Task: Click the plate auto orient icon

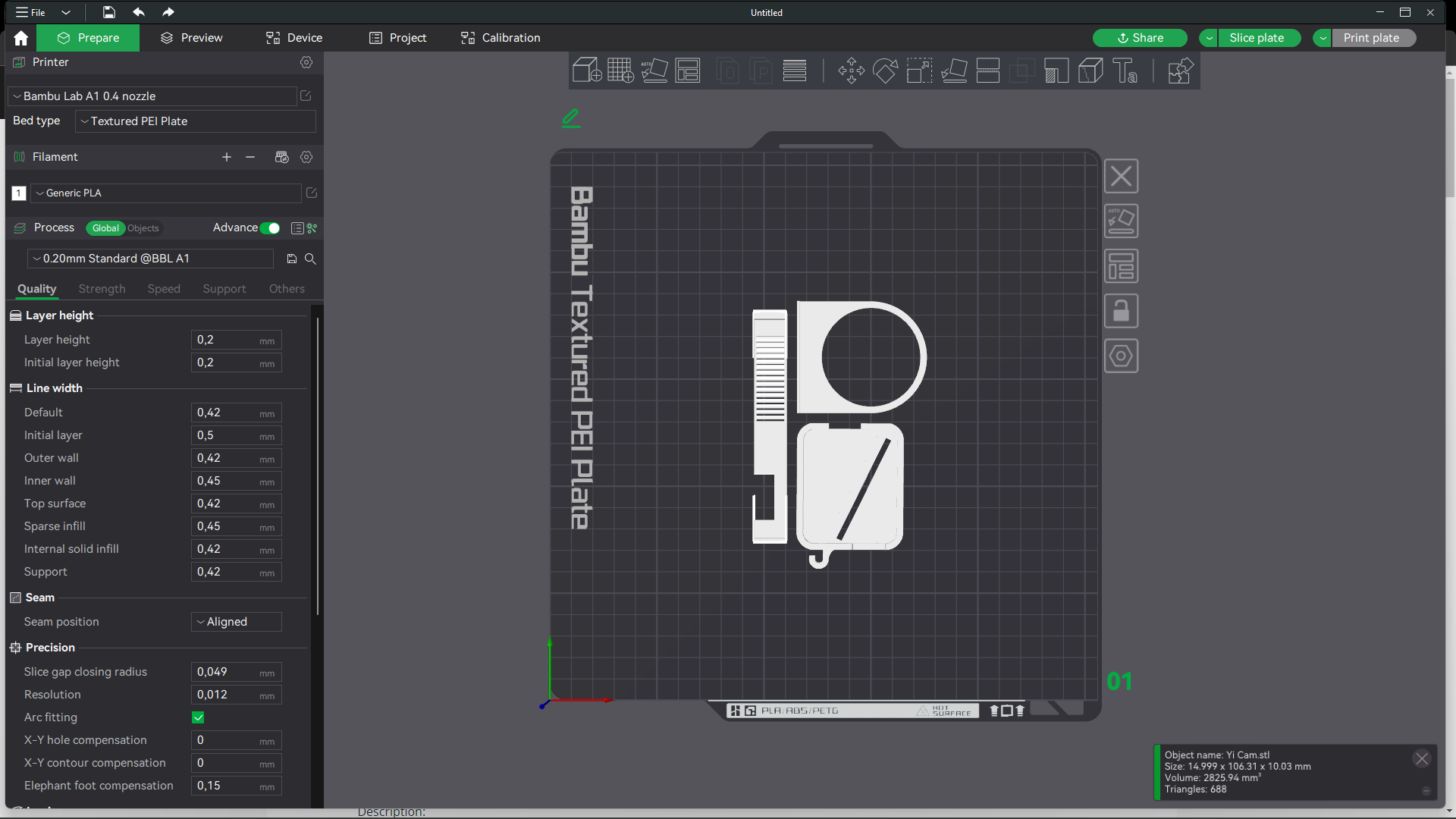Action: [1121, 221]
